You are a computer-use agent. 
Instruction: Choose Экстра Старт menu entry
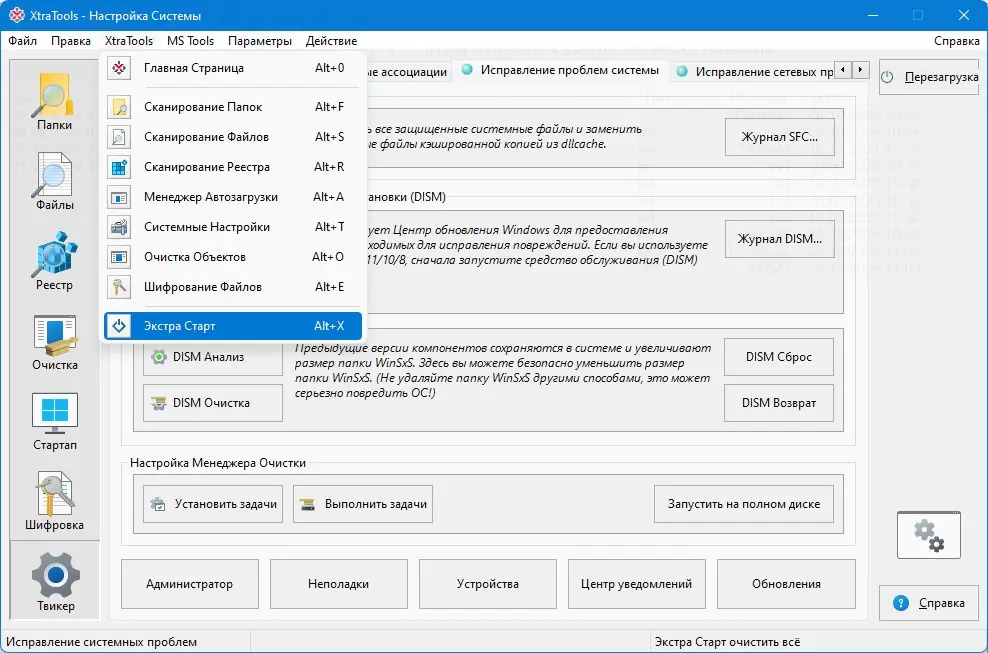[x=233, y=326]
